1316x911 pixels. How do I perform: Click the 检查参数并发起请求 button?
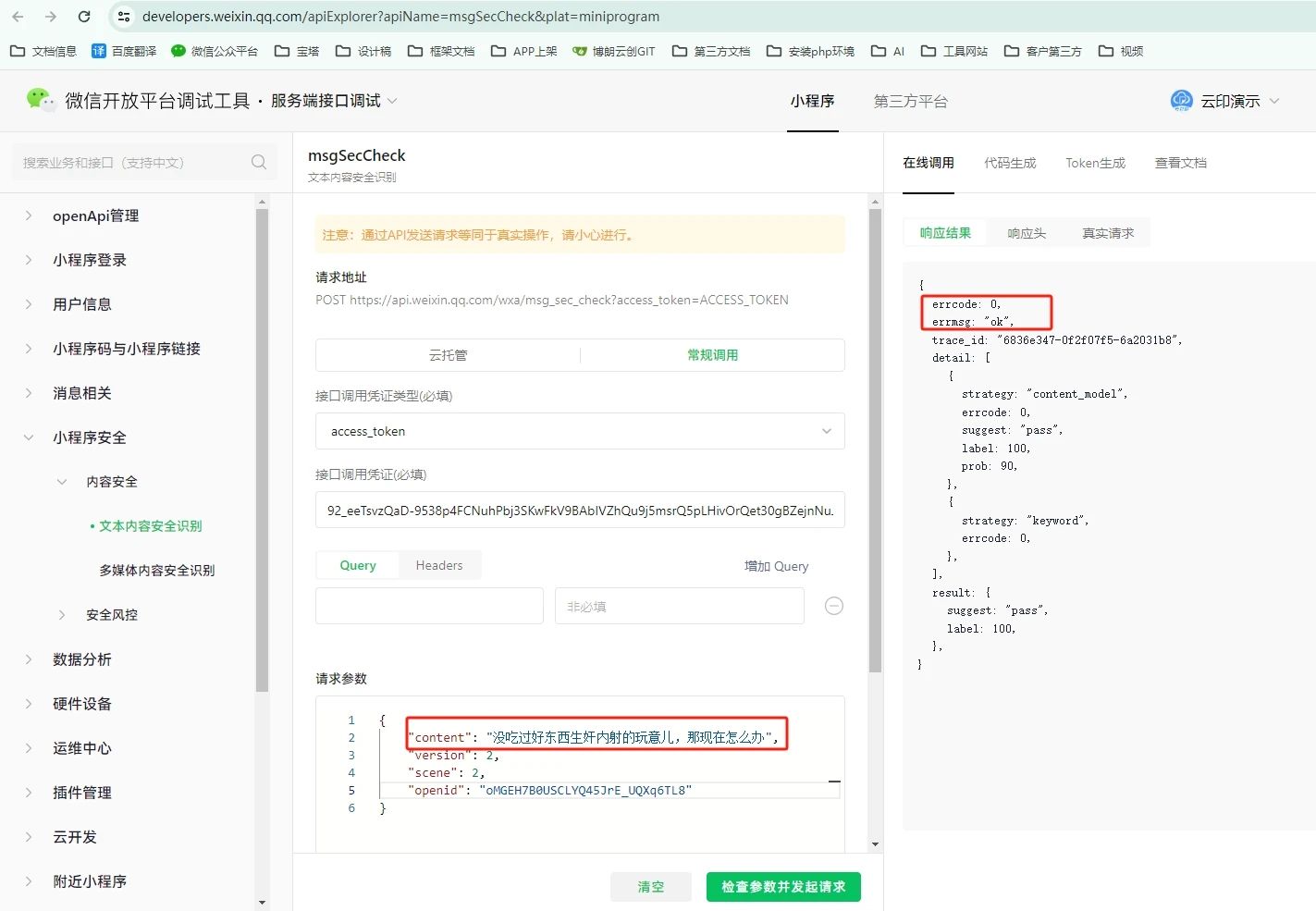pyautogui.click(x=783, y=887)
